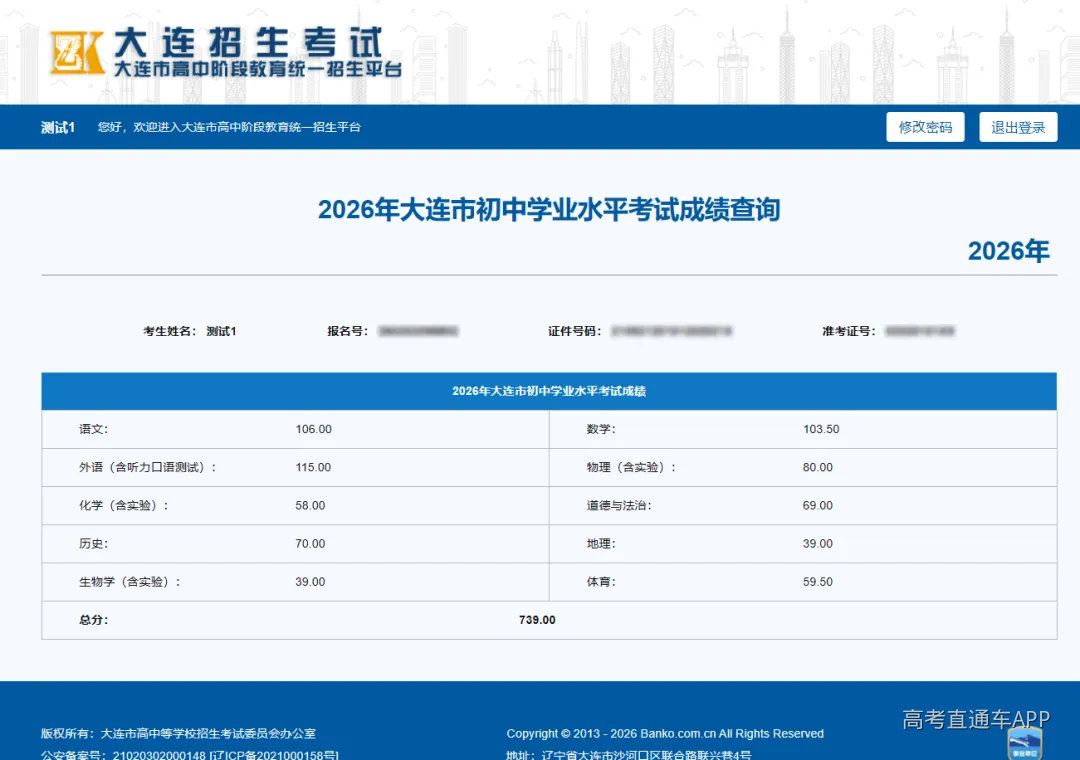Click the 体育： subject label

click(601, 582)
